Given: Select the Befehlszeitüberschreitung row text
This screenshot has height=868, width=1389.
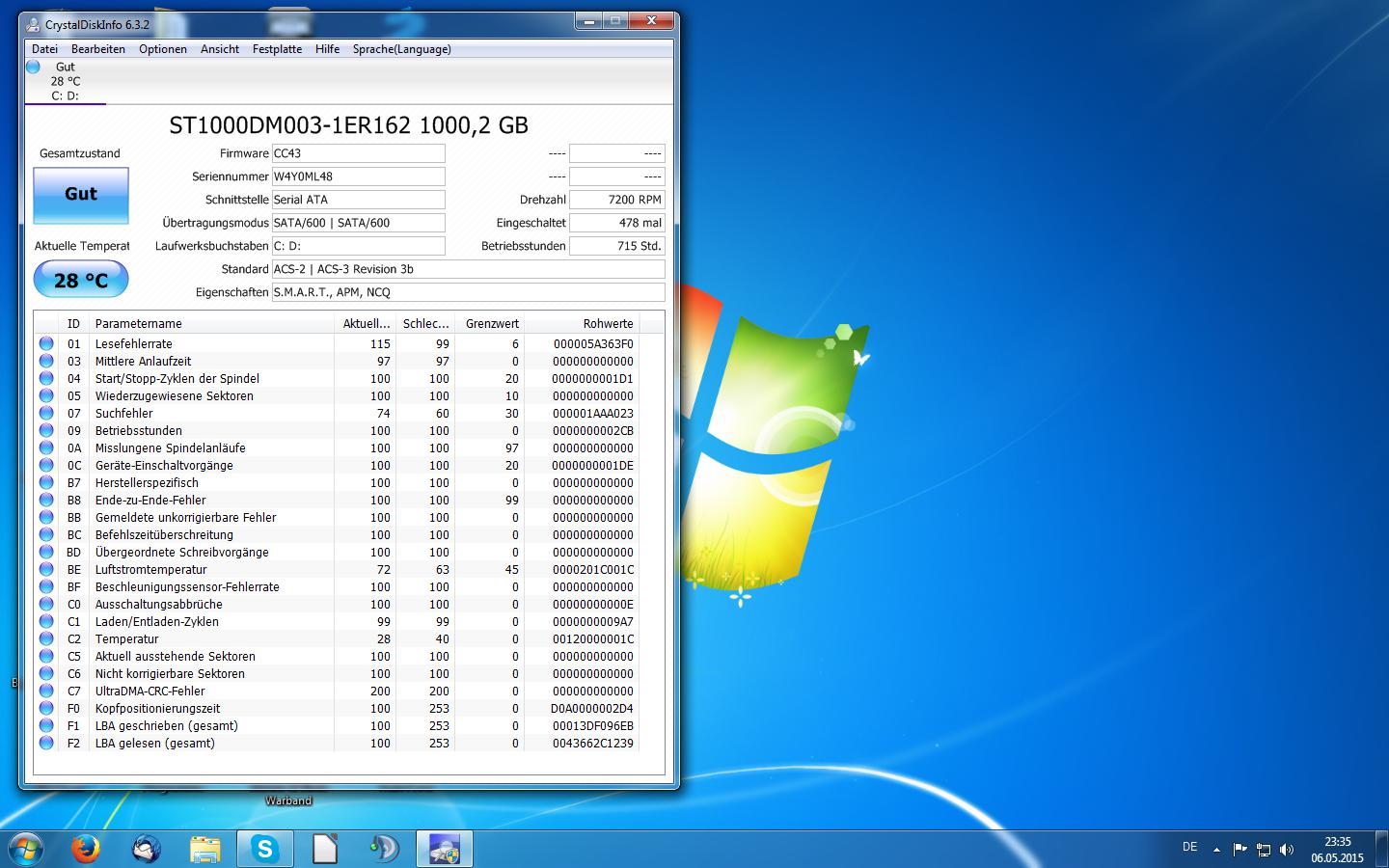Looking at the screenshot, I should [x=164, y=534].
